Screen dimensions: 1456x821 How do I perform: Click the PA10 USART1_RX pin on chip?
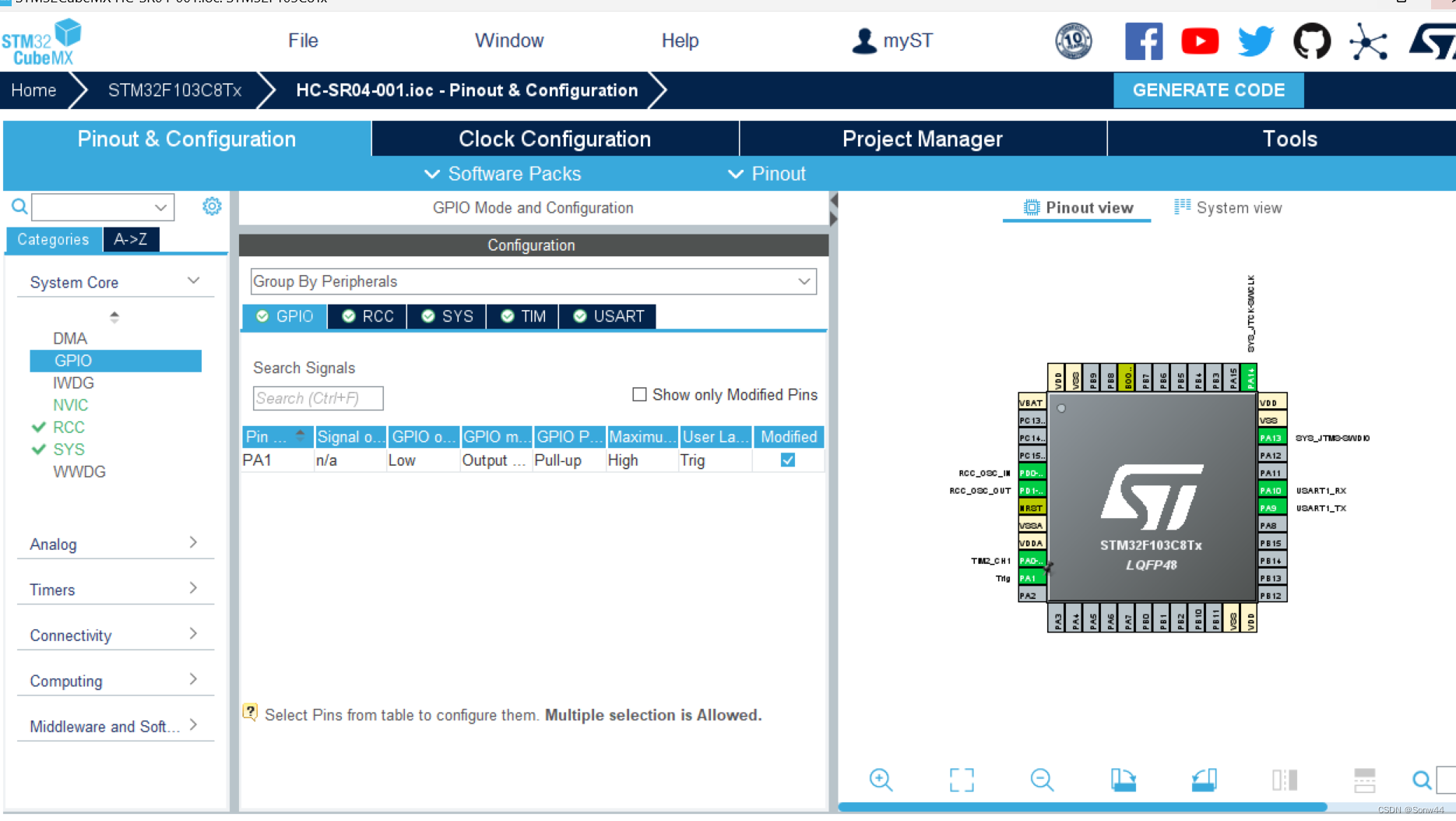[1272, 491]
